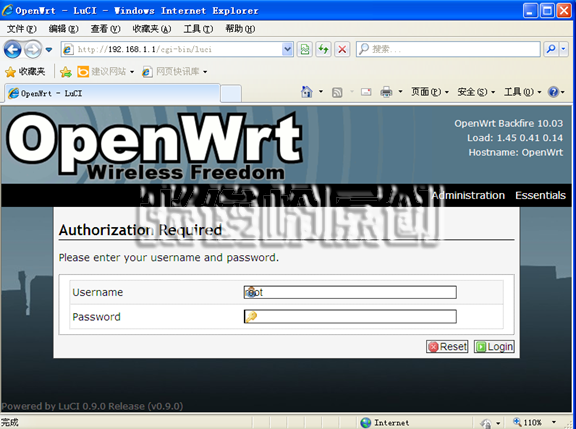
Task: Click "Load: 1.45 0.41 0.14" text
Action: click(x=515, y=138)
